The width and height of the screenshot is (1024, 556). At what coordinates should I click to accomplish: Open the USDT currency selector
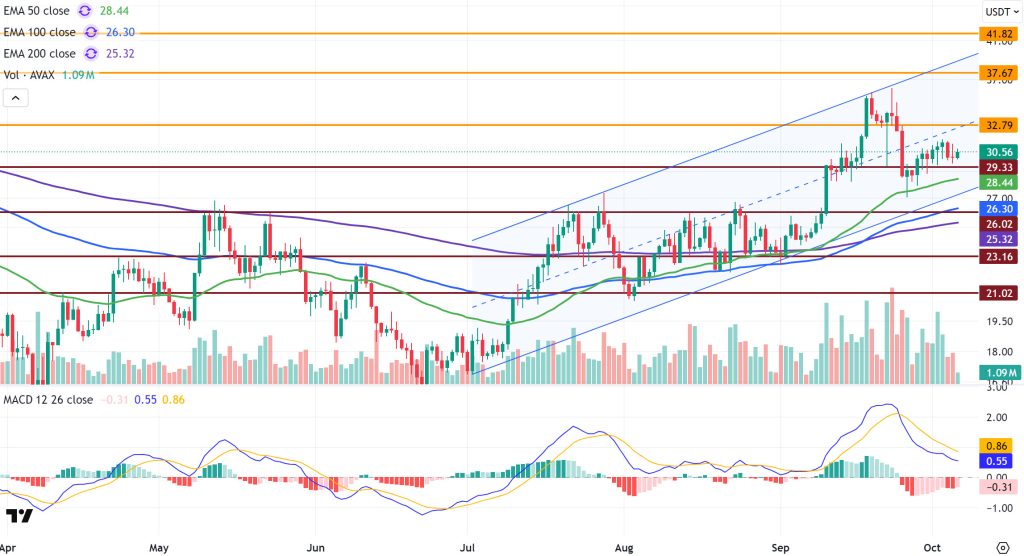point(998,12)
